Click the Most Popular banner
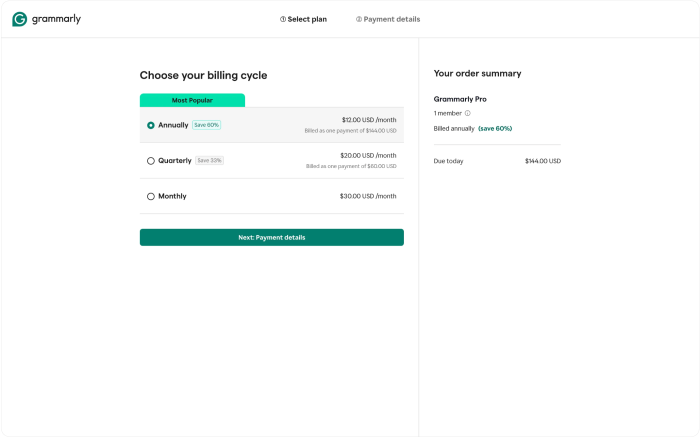The width and height of the screenshot is (700, 438). click(x=192, y=100)
